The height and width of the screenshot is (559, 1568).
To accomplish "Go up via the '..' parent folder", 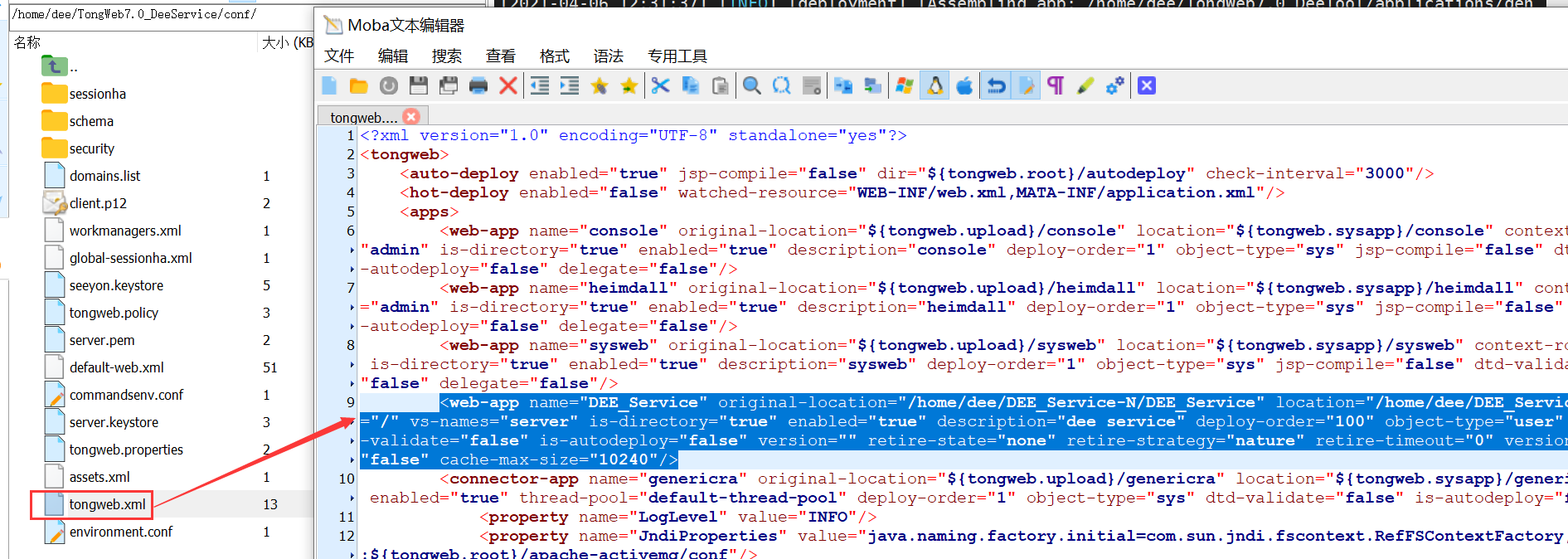I will tap(60, 66).
